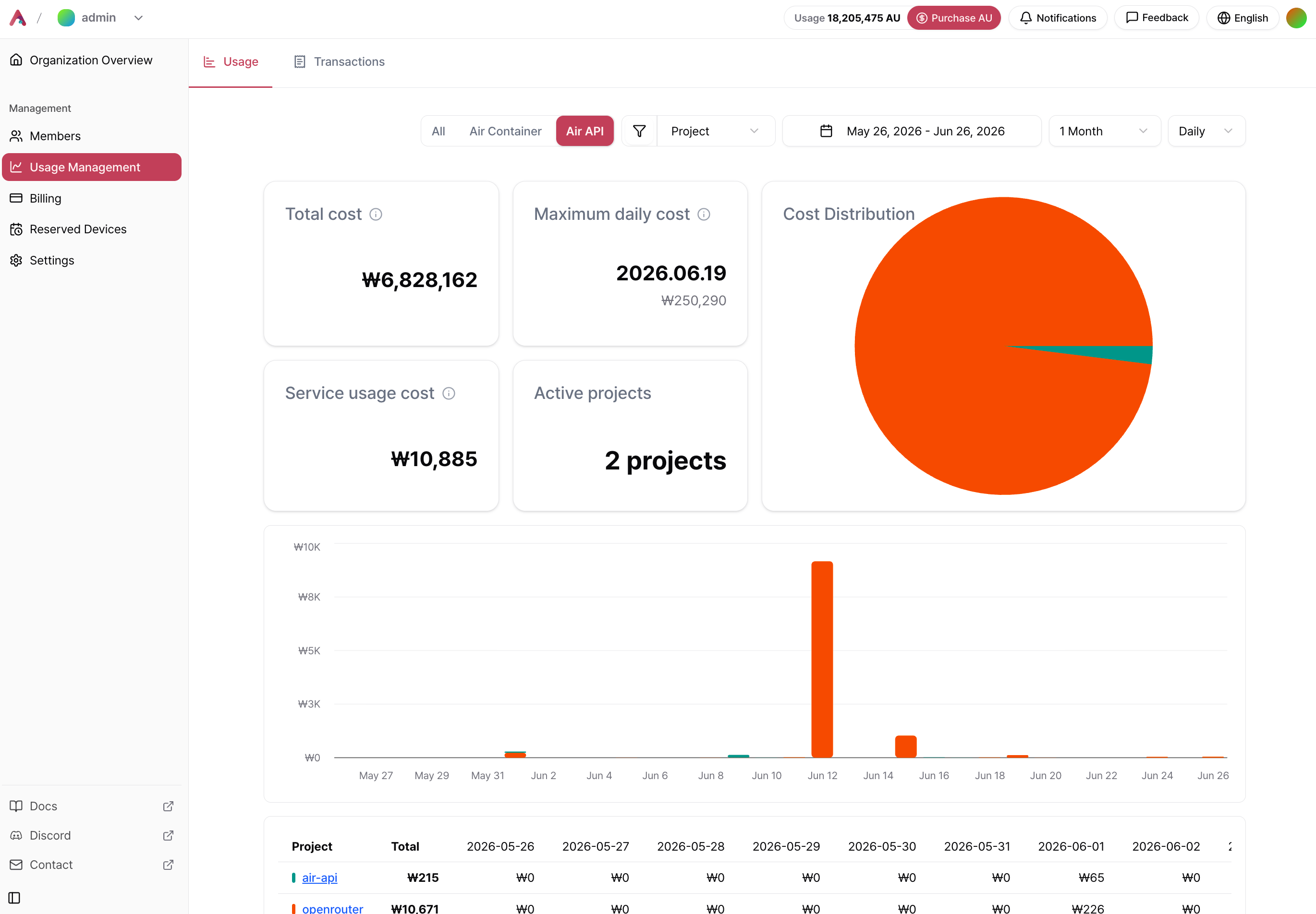Open the Contact external link
This screenshot has height=914, width=1316.
[92, 864]
